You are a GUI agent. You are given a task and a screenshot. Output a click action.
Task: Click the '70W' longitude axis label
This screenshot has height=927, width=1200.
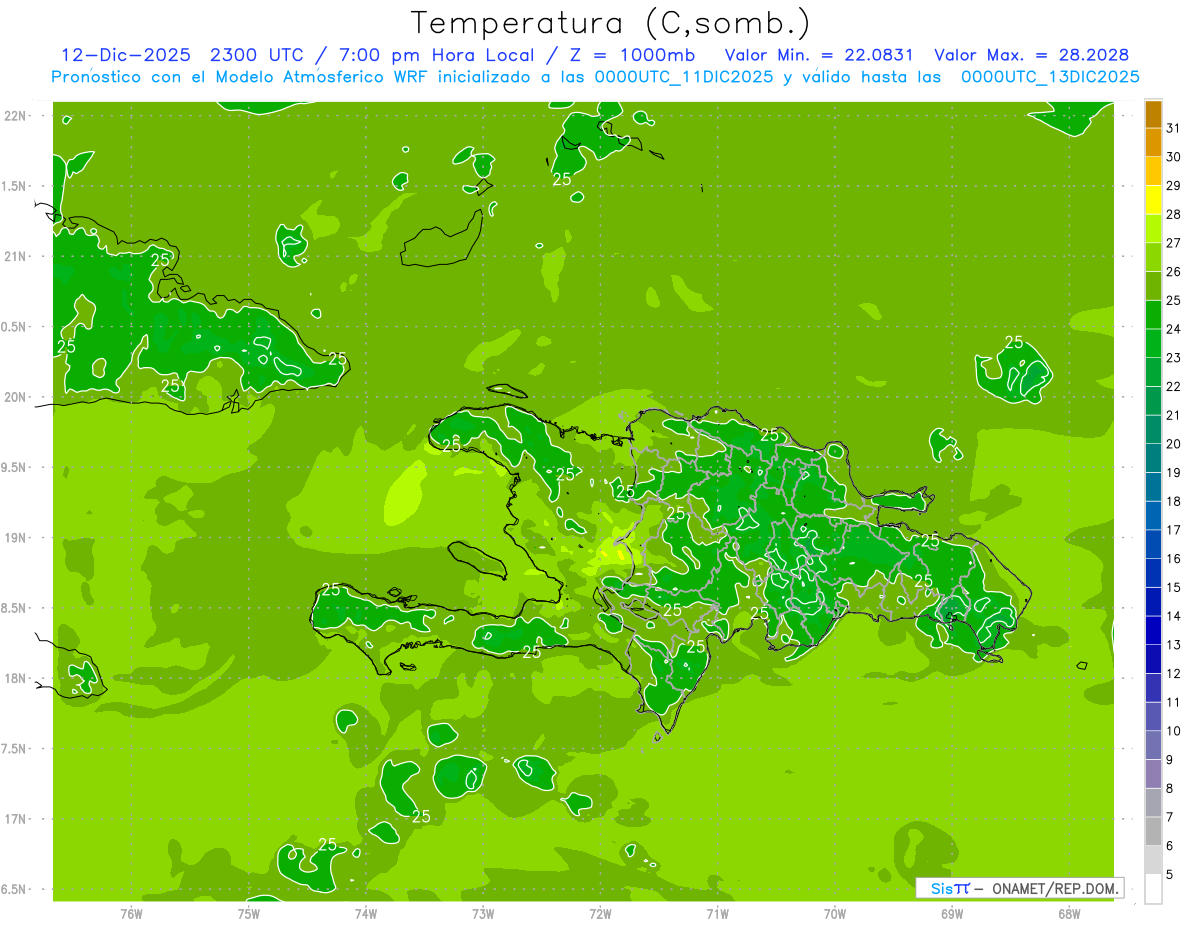click(835, 914)
